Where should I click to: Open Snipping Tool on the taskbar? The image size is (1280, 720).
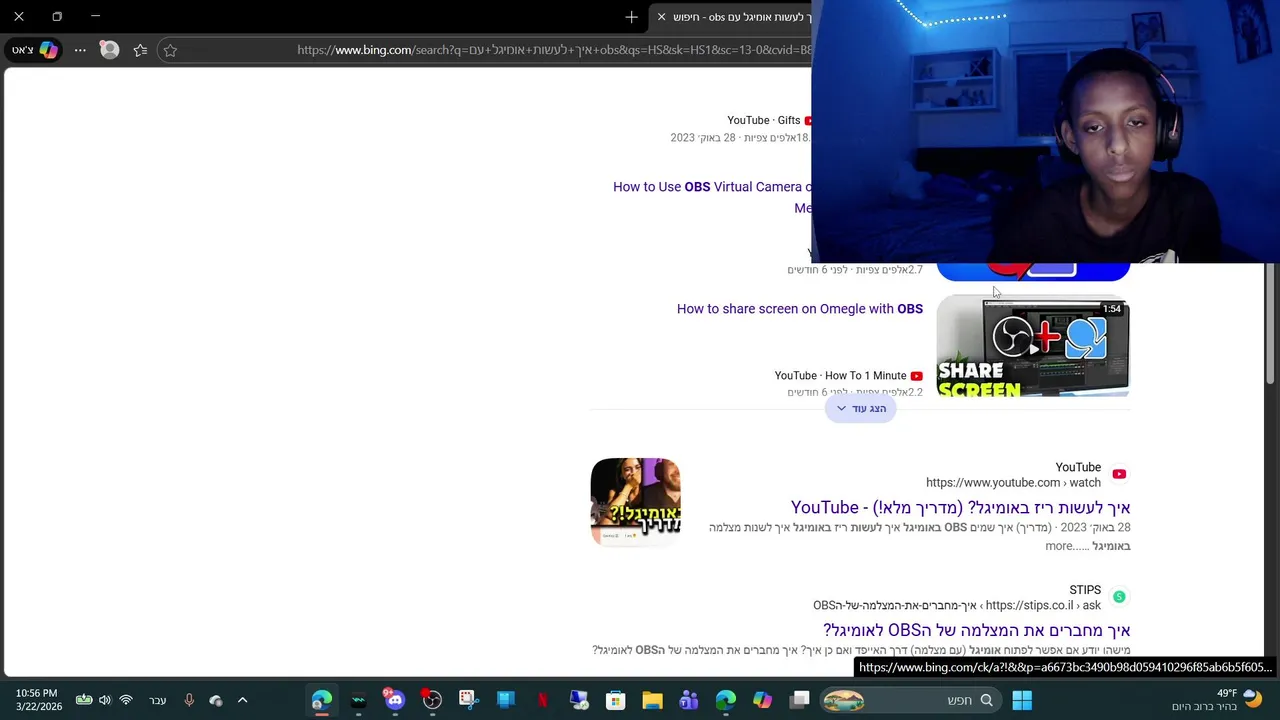coord(468,700)
